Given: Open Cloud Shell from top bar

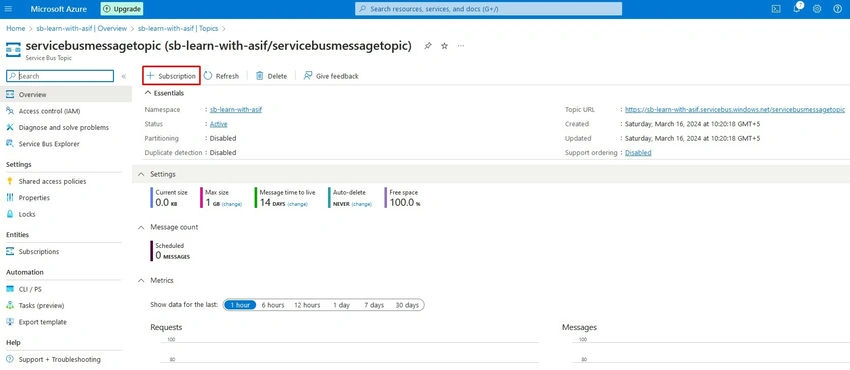Looking at the screenshot, I should (776, 9).
